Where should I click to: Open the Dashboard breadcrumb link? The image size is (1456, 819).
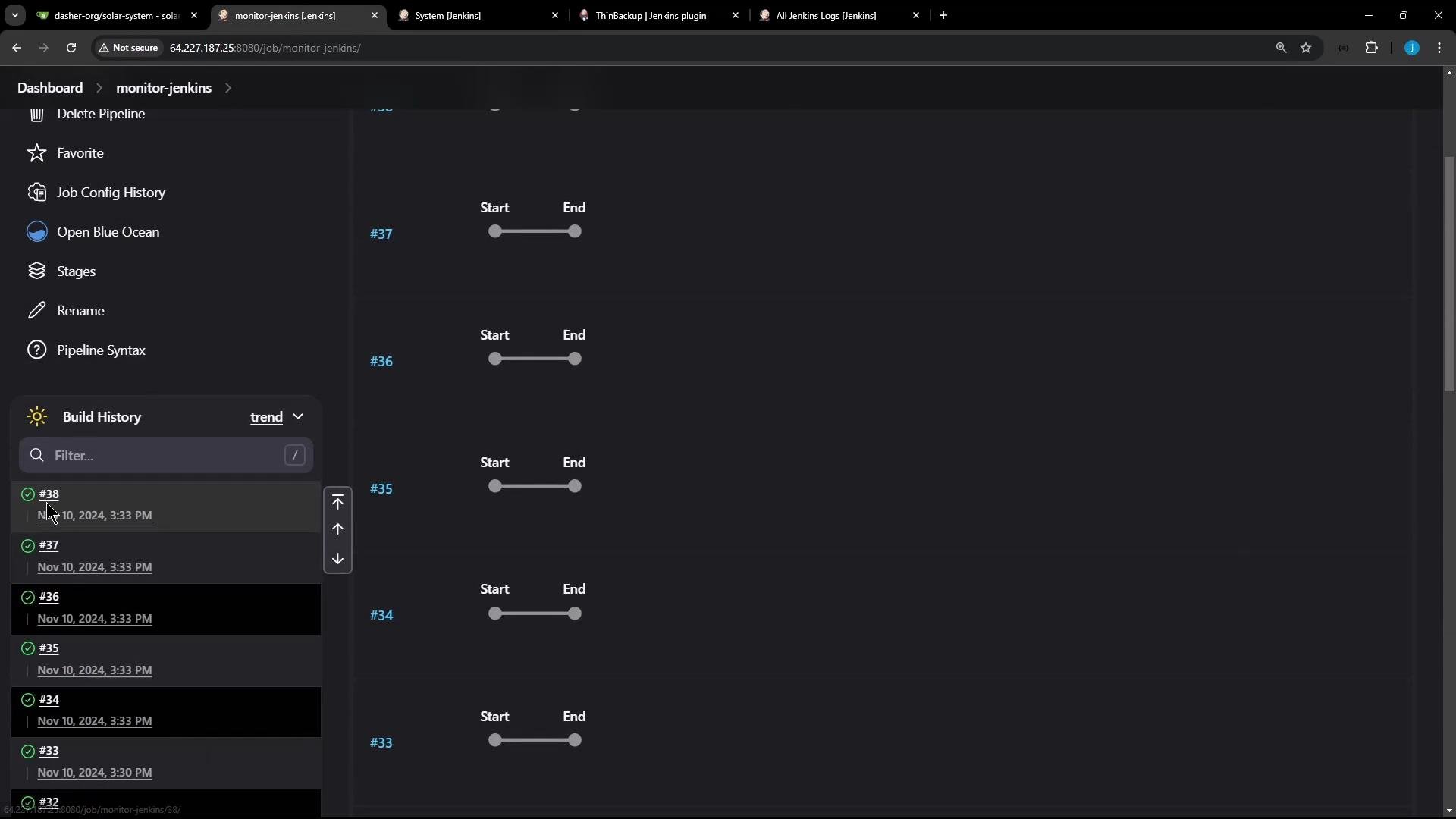50,88
